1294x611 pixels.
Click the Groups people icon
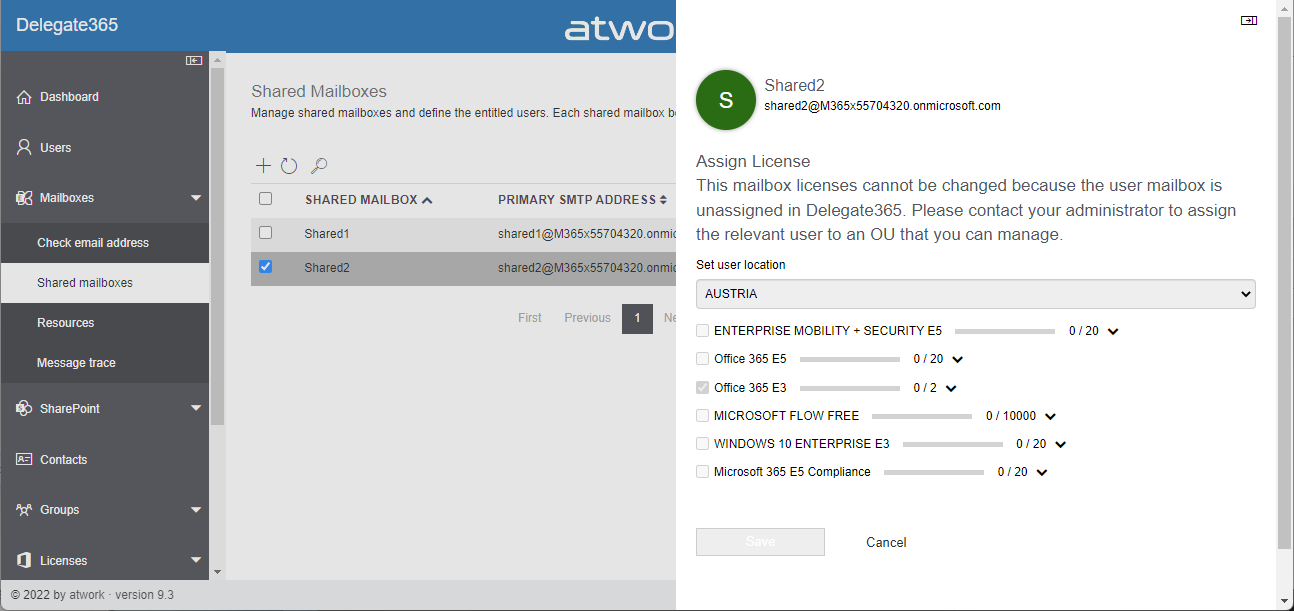click(24, 510)
